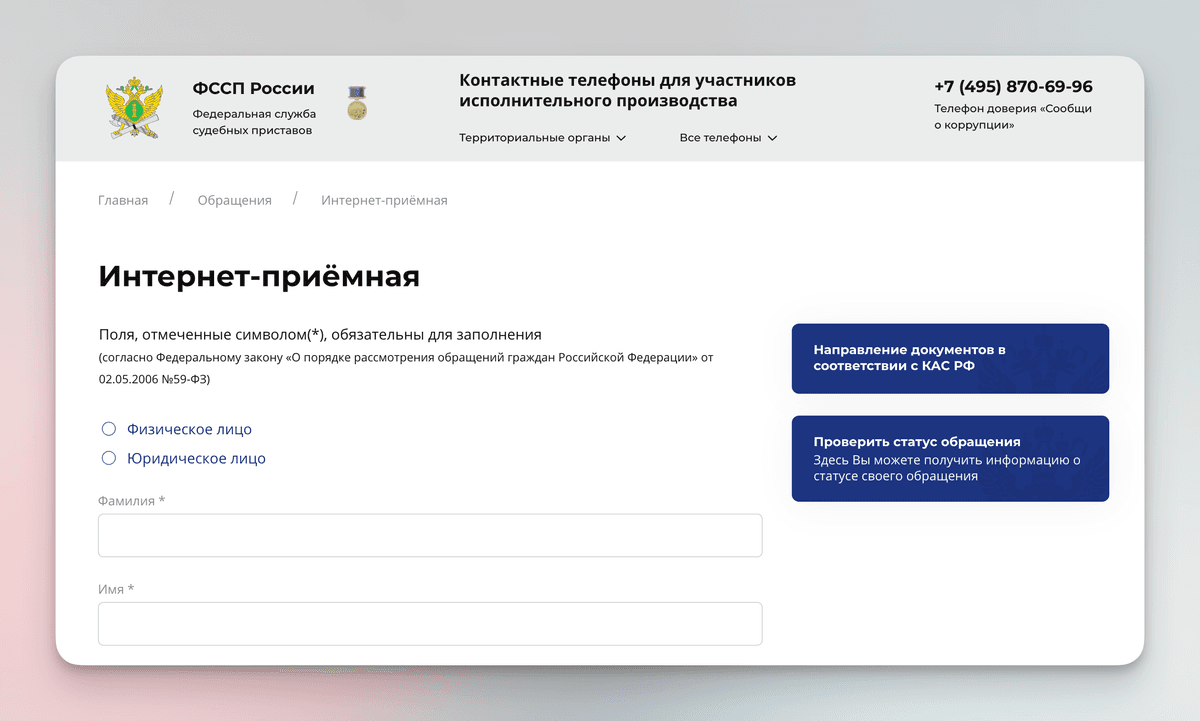
Task: Click the ФССП России title text
Action: pyautogui.click(x=253, y=88)
